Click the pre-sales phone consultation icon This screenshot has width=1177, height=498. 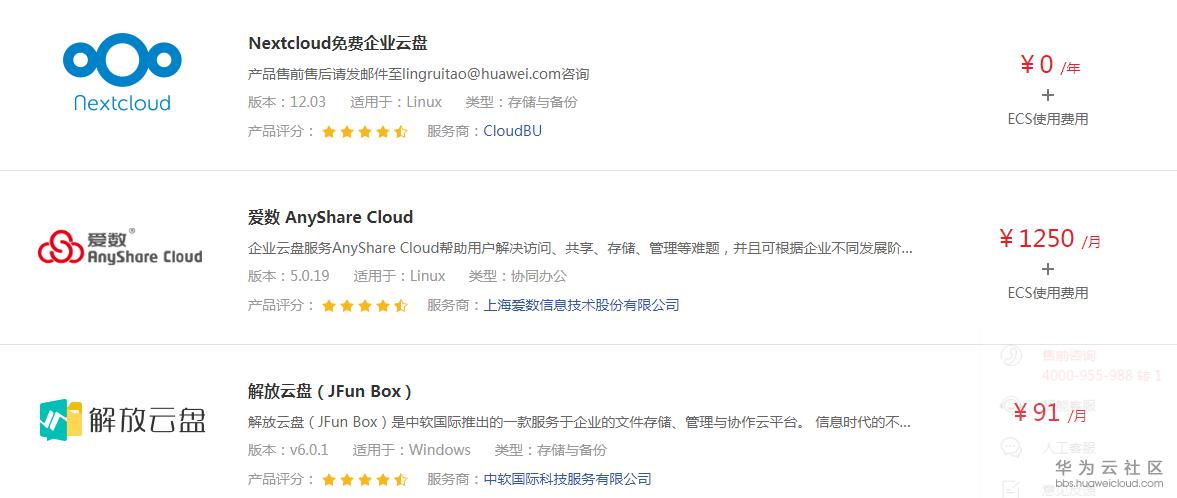point(1012,356)
